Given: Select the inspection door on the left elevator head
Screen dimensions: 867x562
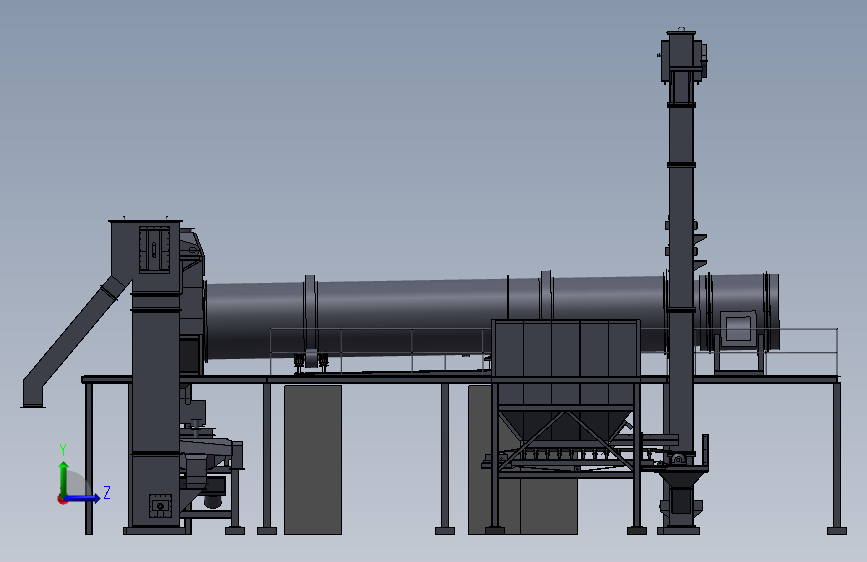Looking at the screenshot, I should (154, 250).
